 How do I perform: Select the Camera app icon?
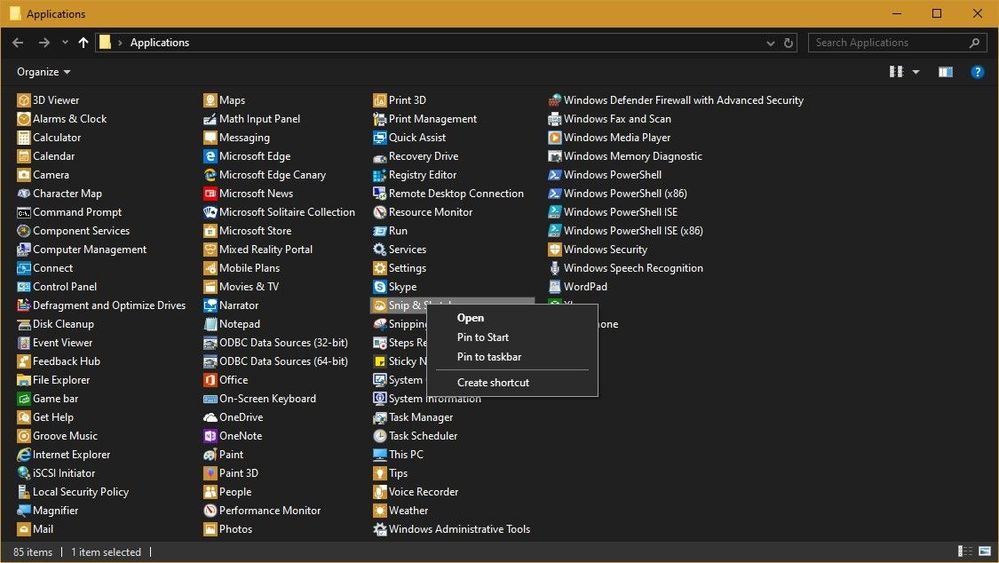click(24, 175)
